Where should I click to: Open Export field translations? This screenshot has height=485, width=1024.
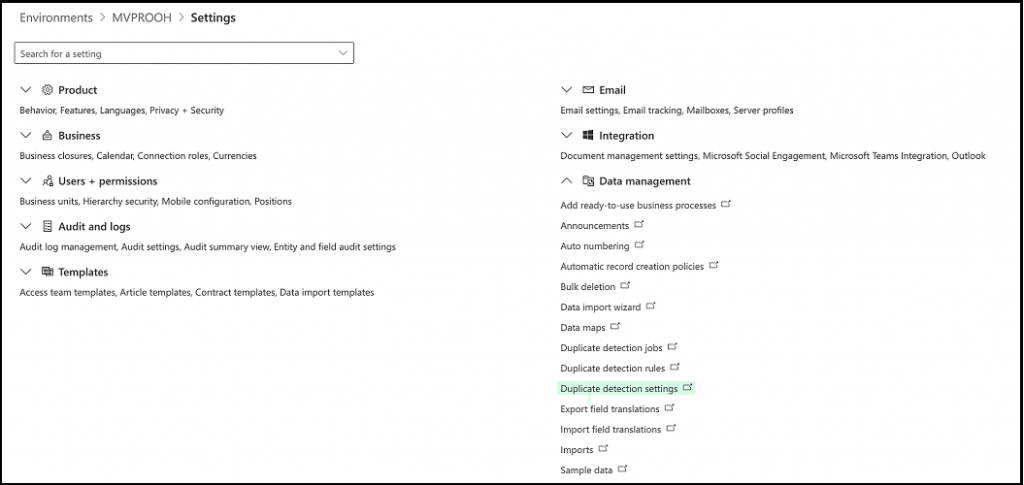click(609, 409)
